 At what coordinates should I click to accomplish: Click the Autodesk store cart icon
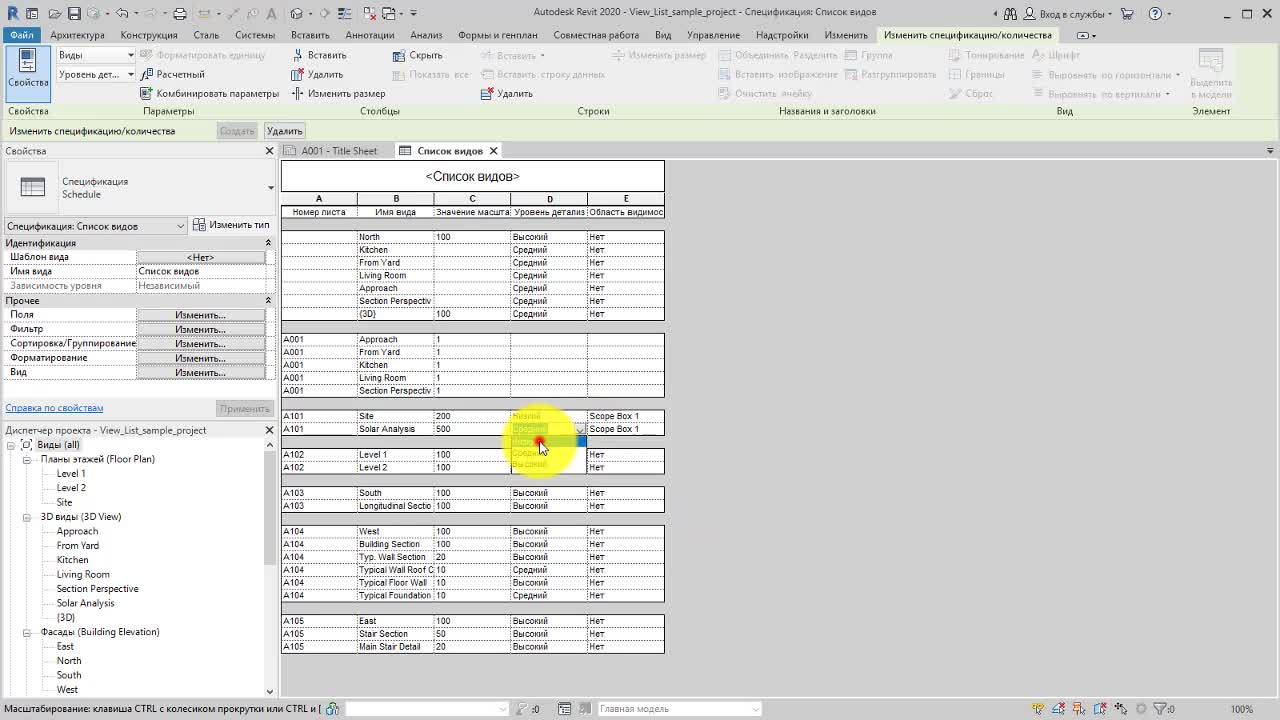1128,14
